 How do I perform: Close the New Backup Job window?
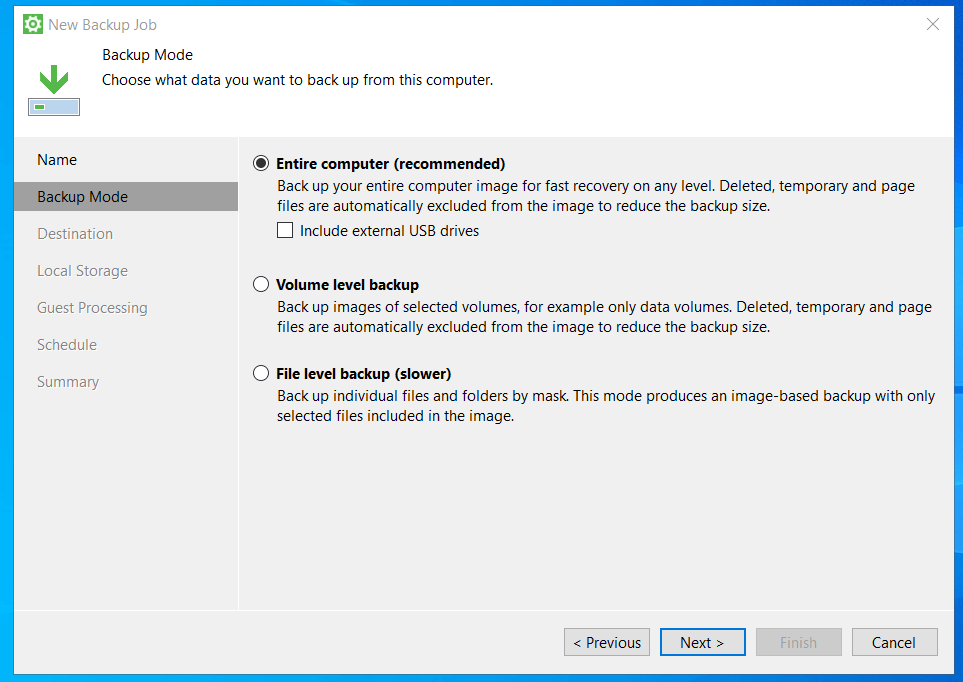[932, 24]
